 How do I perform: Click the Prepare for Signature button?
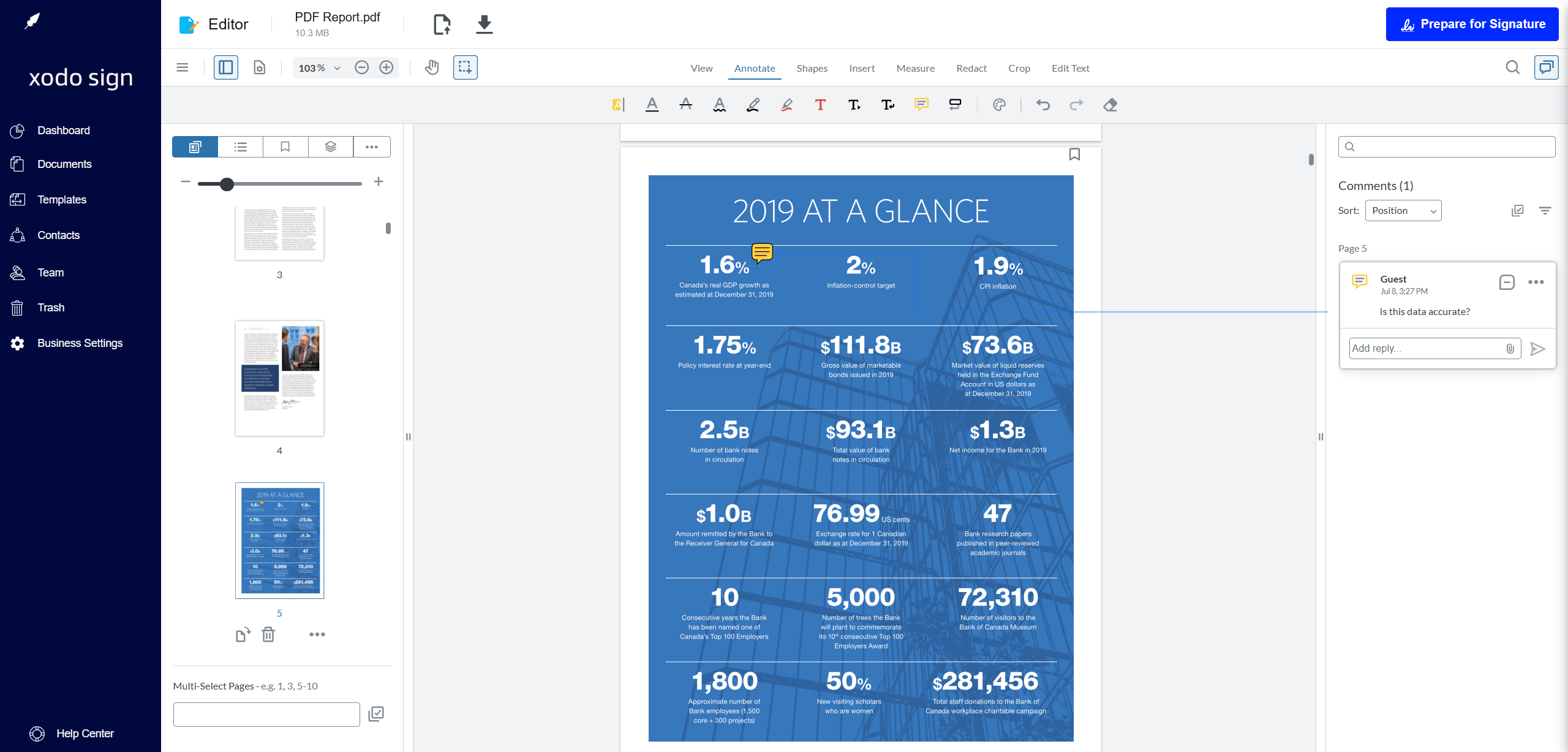tap(1472, 25)
